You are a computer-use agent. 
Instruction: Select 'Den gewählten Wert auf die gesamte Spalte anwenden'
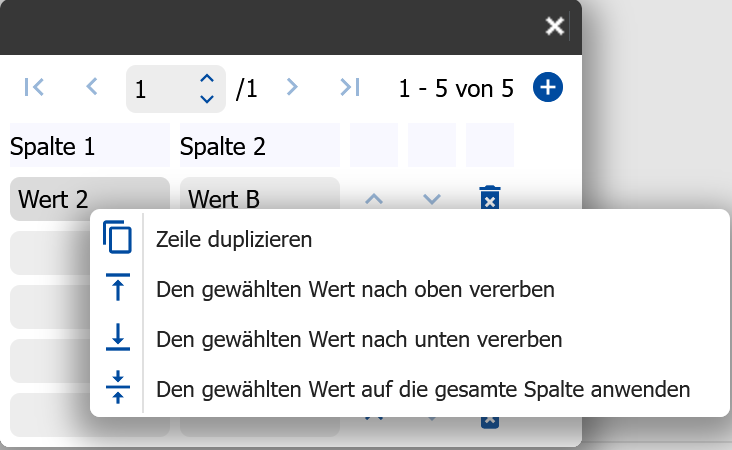tap(423, 387)
